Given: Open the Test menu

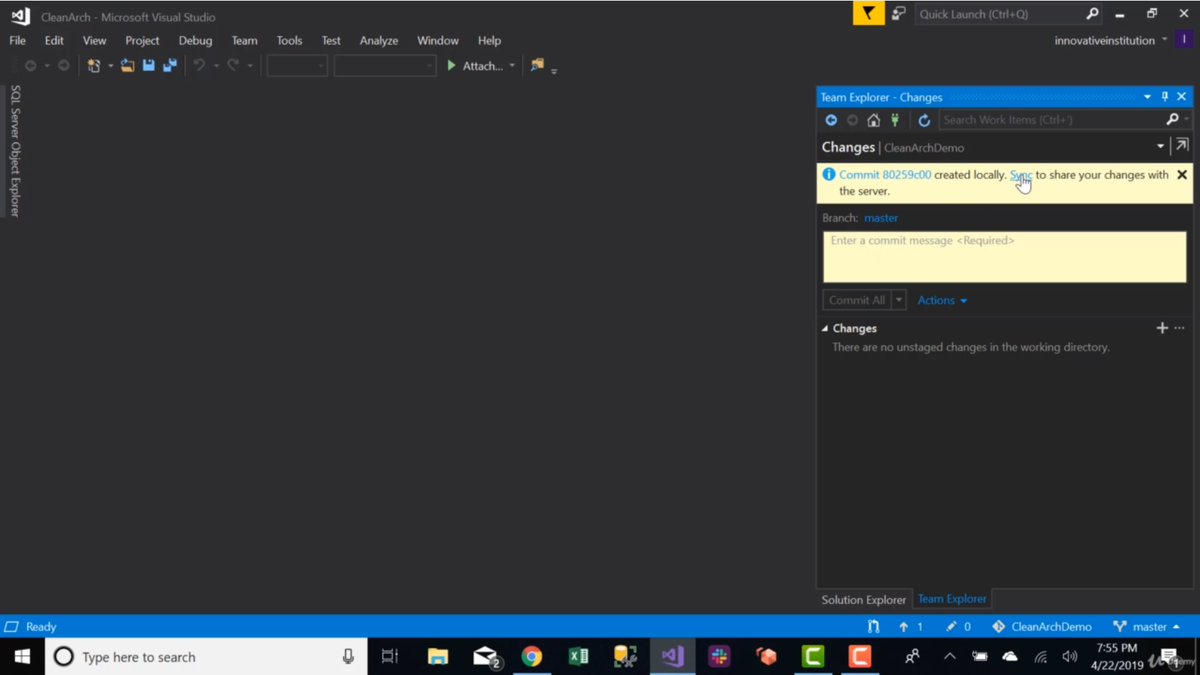Looking at the screenshot, I should (331, 41).
